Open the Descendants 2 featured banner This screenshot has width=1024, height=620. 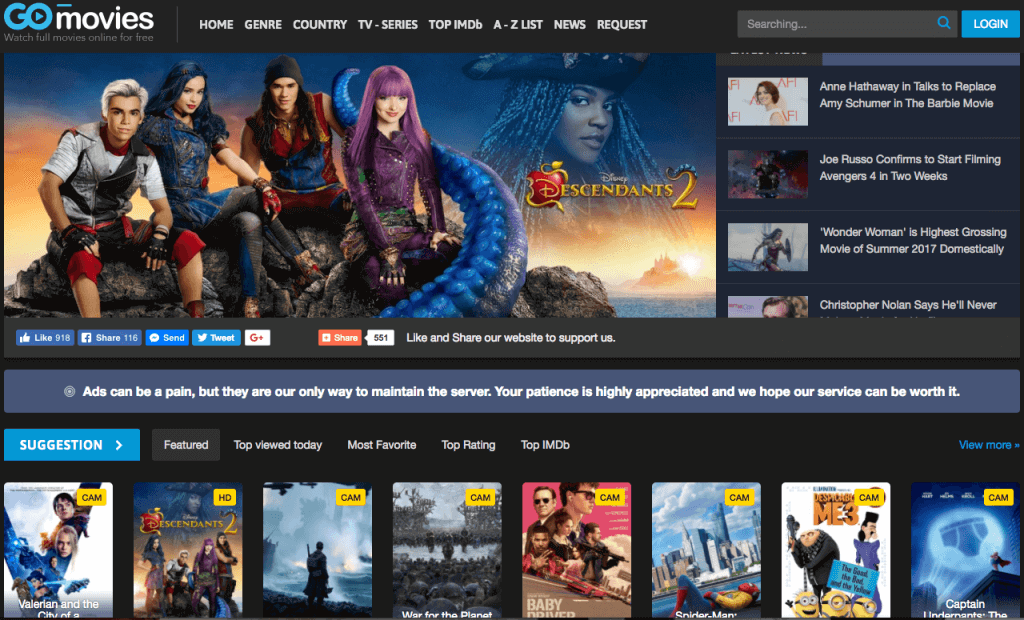tap(360, 186)
